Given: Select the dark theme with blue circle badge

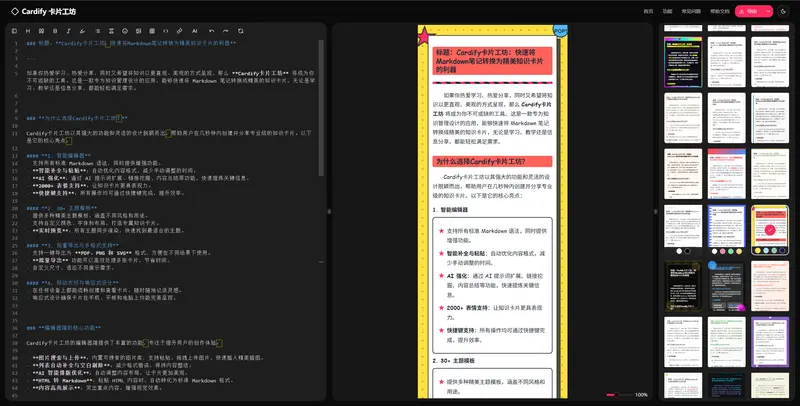Looking at the screenshot, I should point(727,286).
